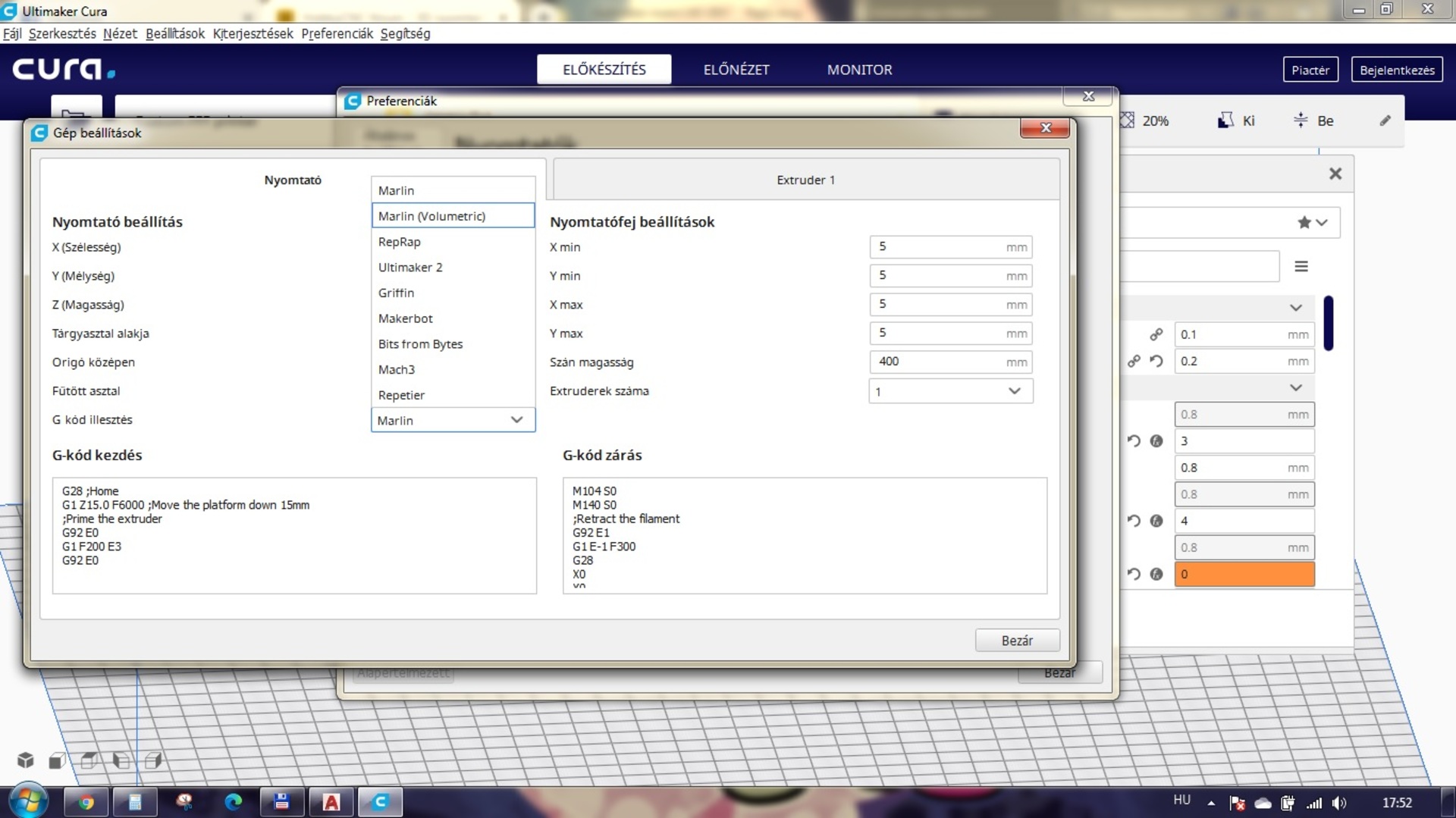This screenshot has width=1456, height=818.
Task: Click the X min input field
Action: [x=951, y=247]
